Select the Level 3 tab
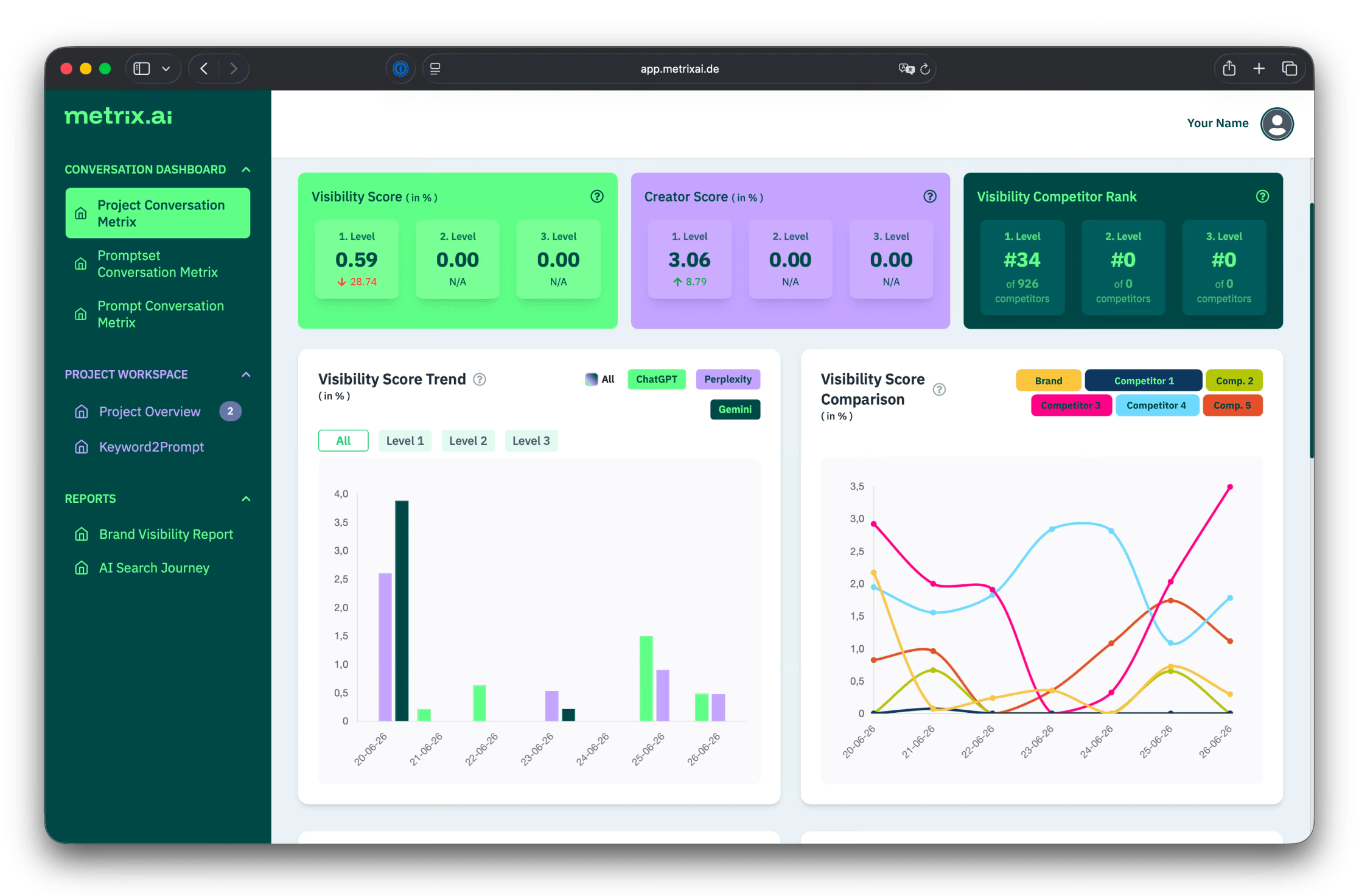Image resolution: width=1359 pixels, height=896 pixels. click(531, 441)
